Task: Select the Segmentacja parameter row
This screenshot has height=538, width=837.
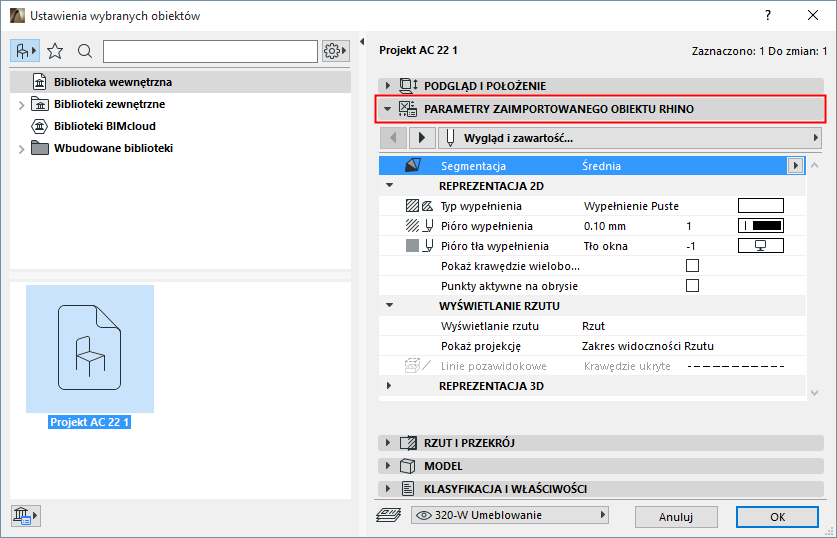Action: (x=592, y=166)
